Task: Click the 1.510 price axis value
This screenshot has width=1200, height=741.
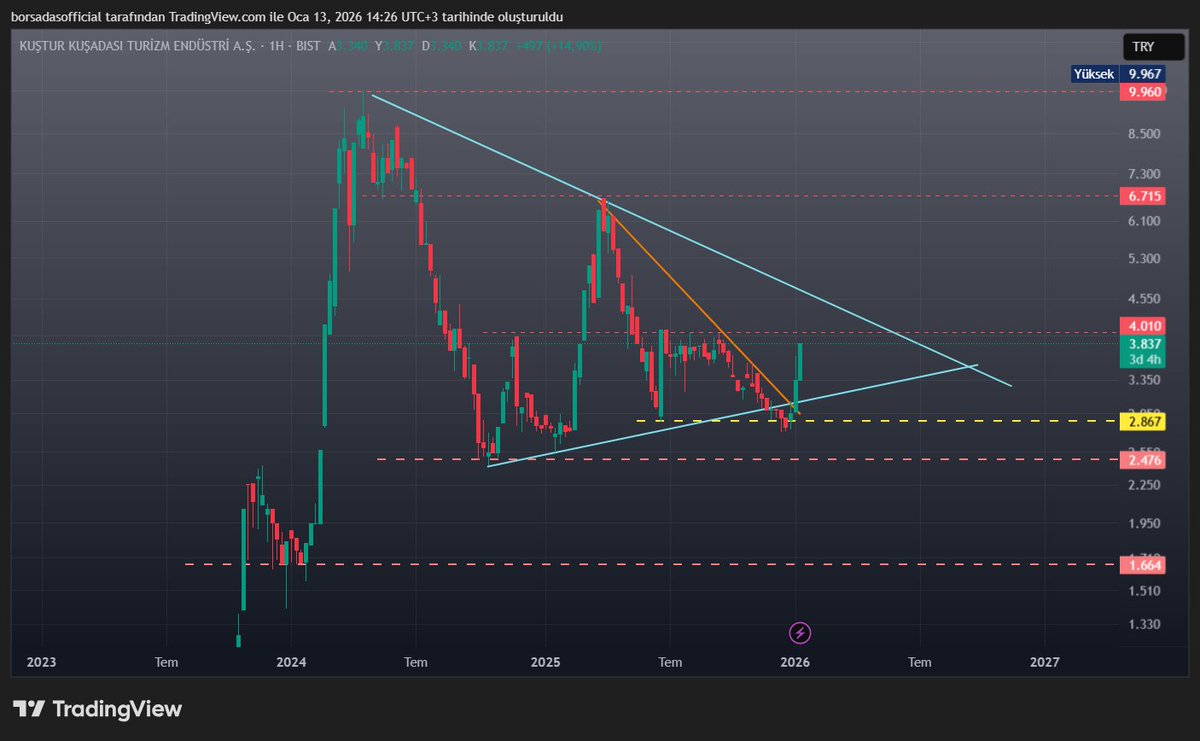Action: click(x=1144, y=591)
